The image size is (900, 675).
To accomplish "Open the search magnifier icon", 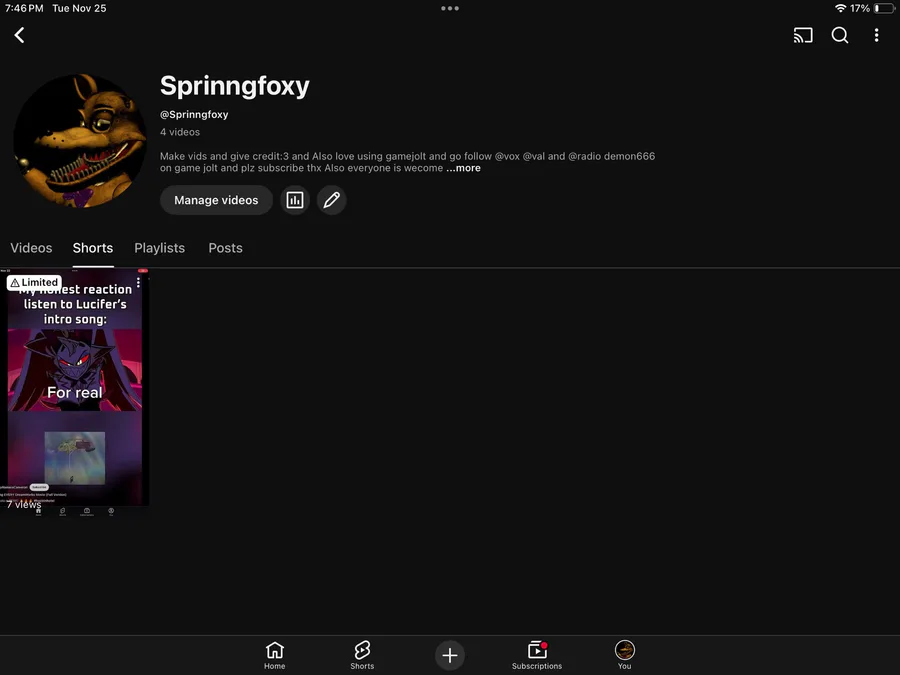I will click(x=839, y=35).
